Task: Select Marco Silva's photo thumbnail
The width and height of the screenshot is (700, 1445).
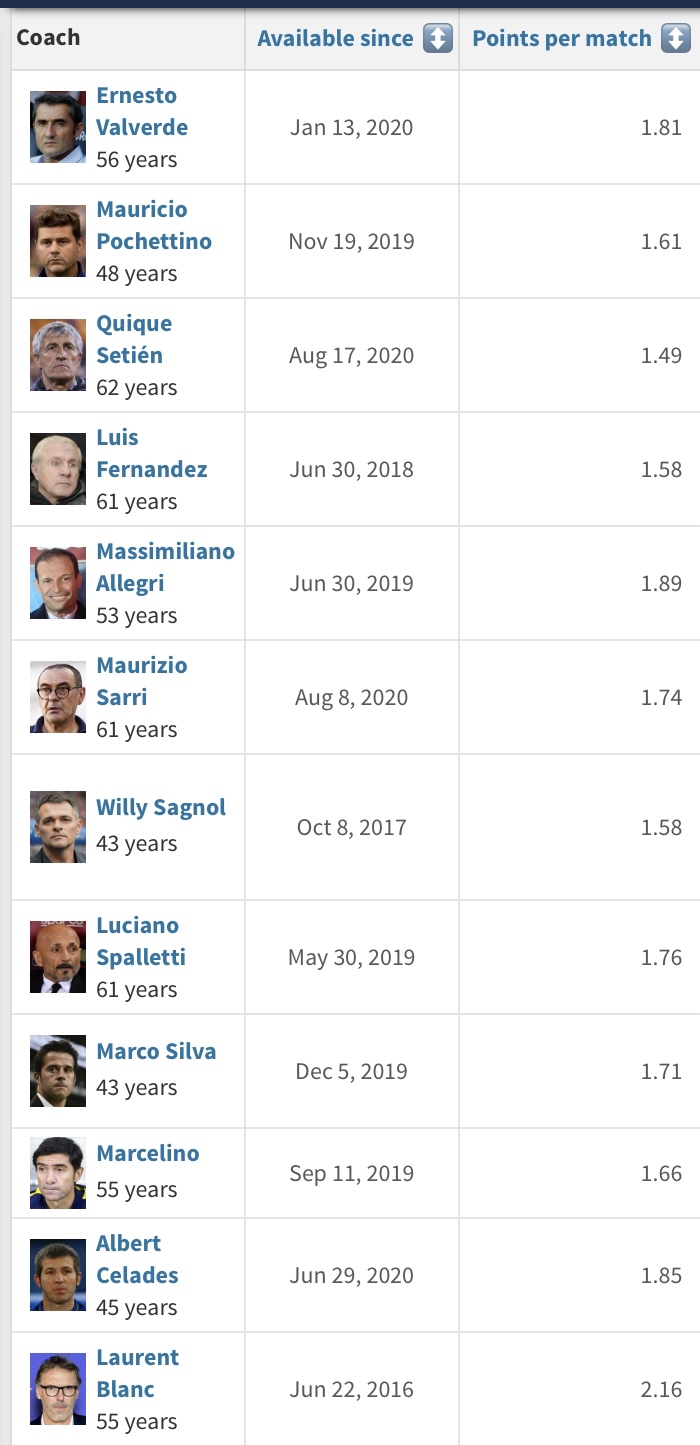Action: click(58, 1071)
